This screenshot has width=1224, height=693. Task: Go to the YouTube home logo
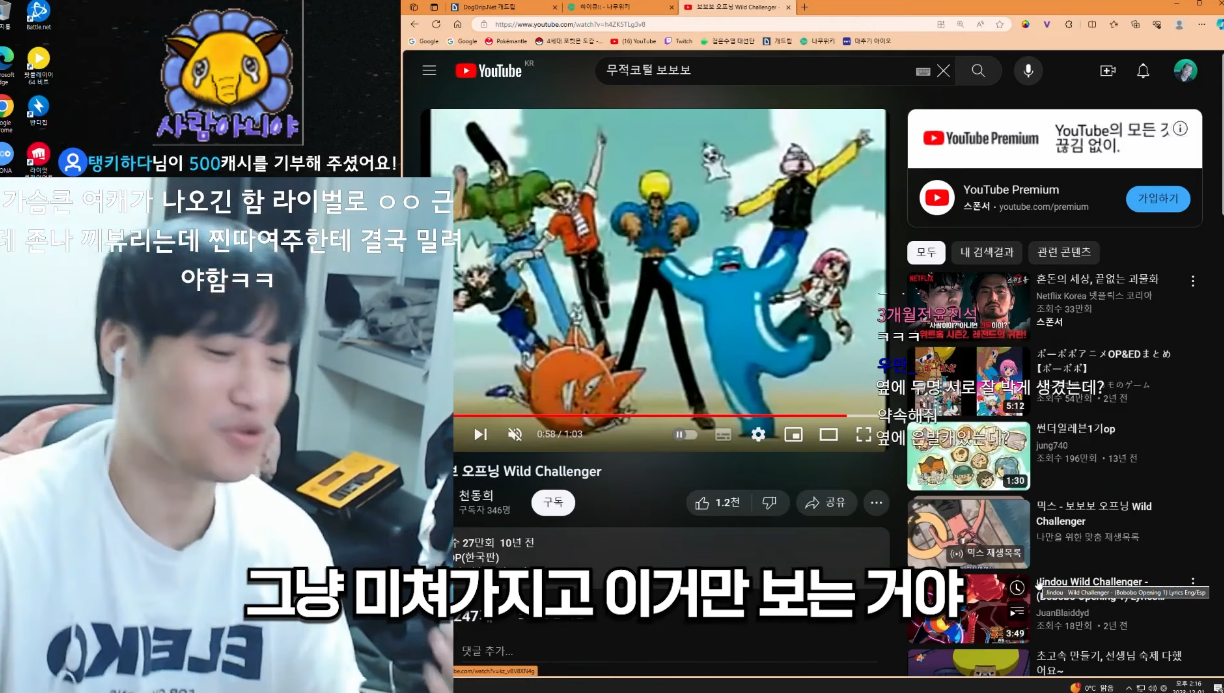pos(489,70)
